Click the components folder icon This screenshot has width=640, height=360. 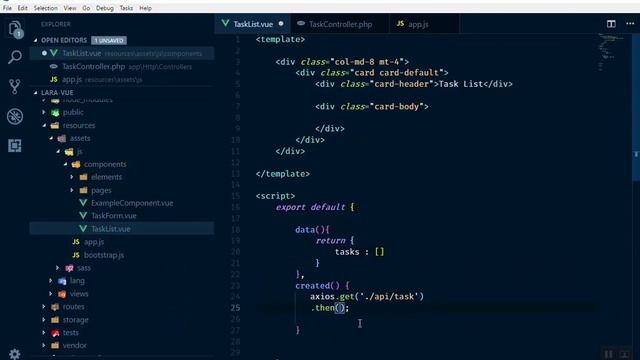click(x=76, y=164)
